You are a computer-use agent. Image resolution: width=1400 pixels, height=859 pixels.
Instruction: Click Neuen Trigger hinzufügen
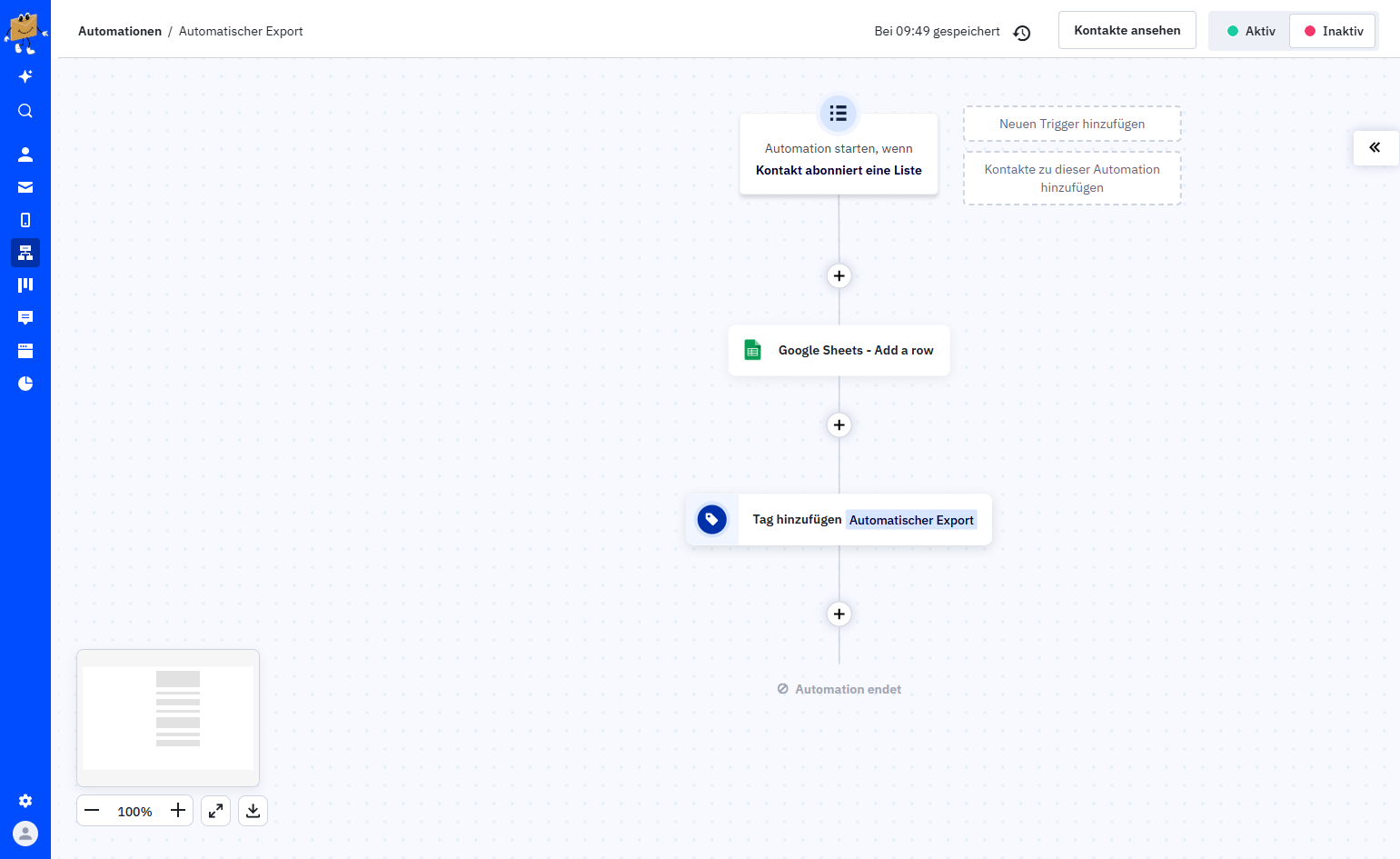tap(1072, 124)
